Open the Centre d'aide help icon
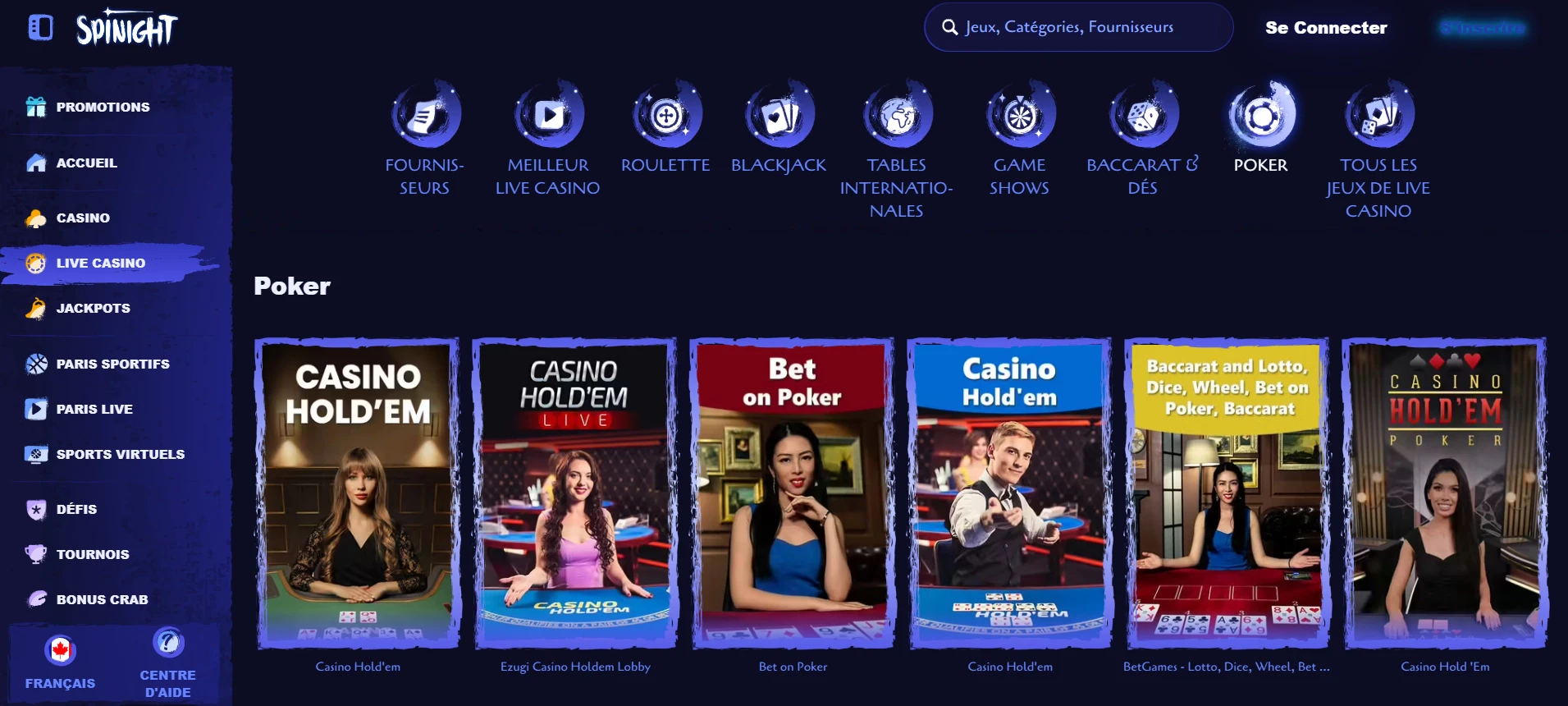1568x706 pixels. pos(168,642)
